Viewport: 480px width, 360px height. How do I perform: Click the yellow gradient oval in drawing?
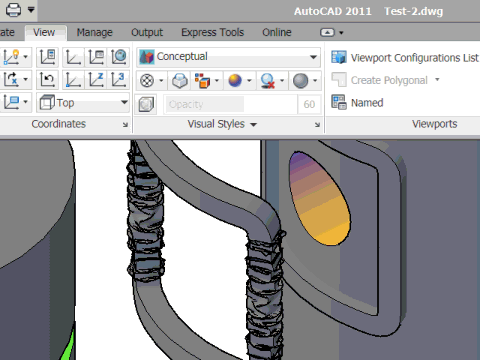pos(320,199)
